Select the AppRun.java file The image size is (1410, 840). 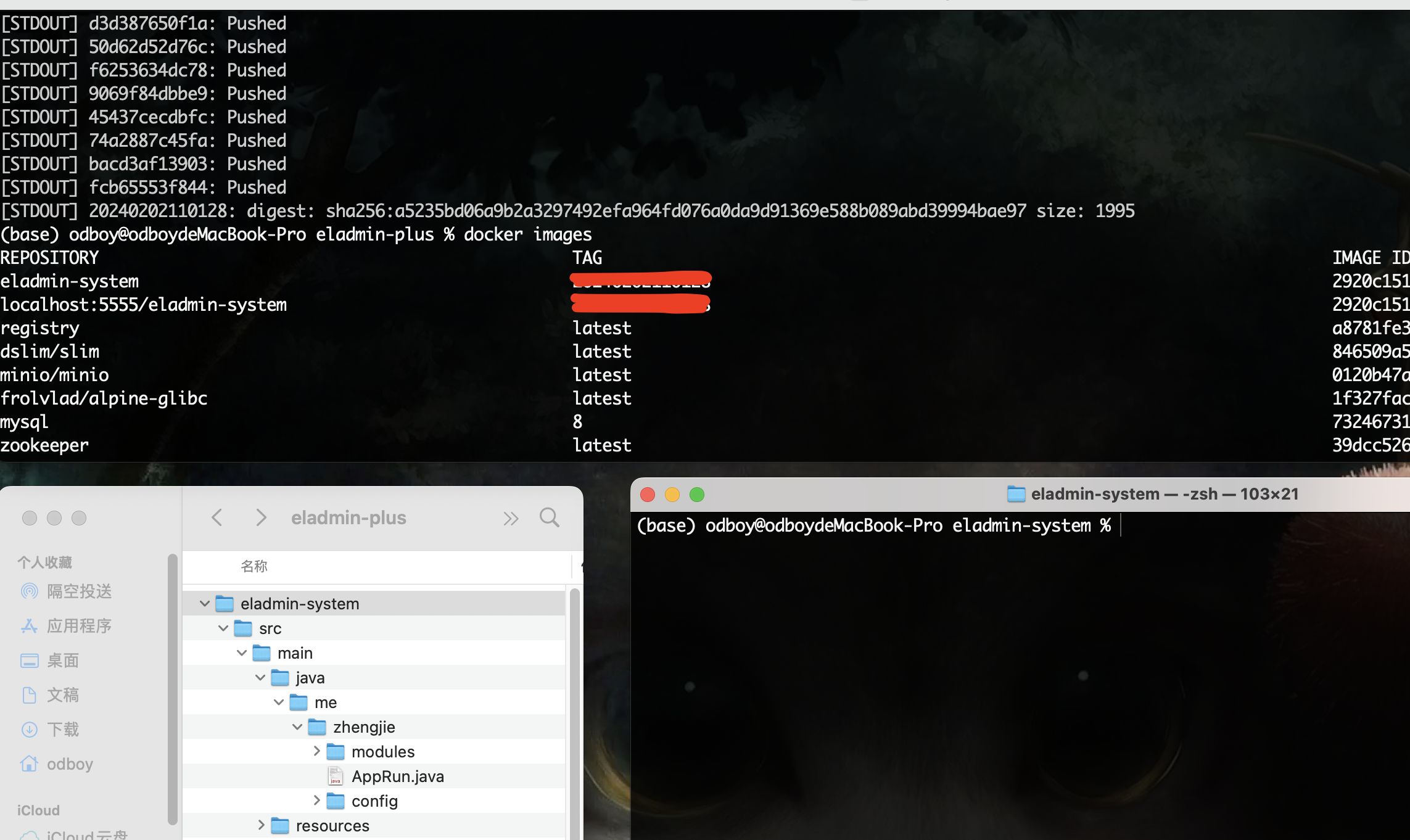(397, 776)
